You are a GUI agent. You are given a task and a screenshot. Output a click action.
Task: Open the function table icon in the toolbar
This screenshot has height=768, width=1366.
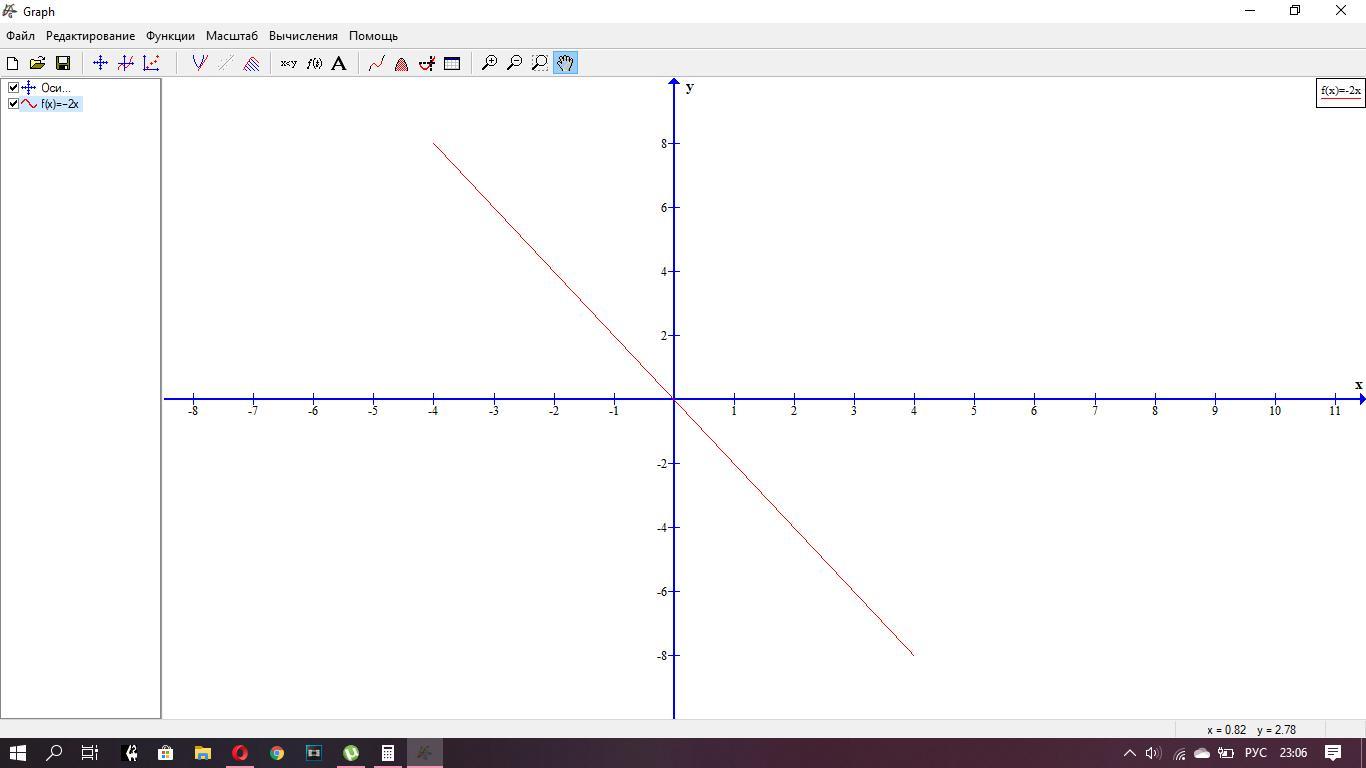(452, 63)
